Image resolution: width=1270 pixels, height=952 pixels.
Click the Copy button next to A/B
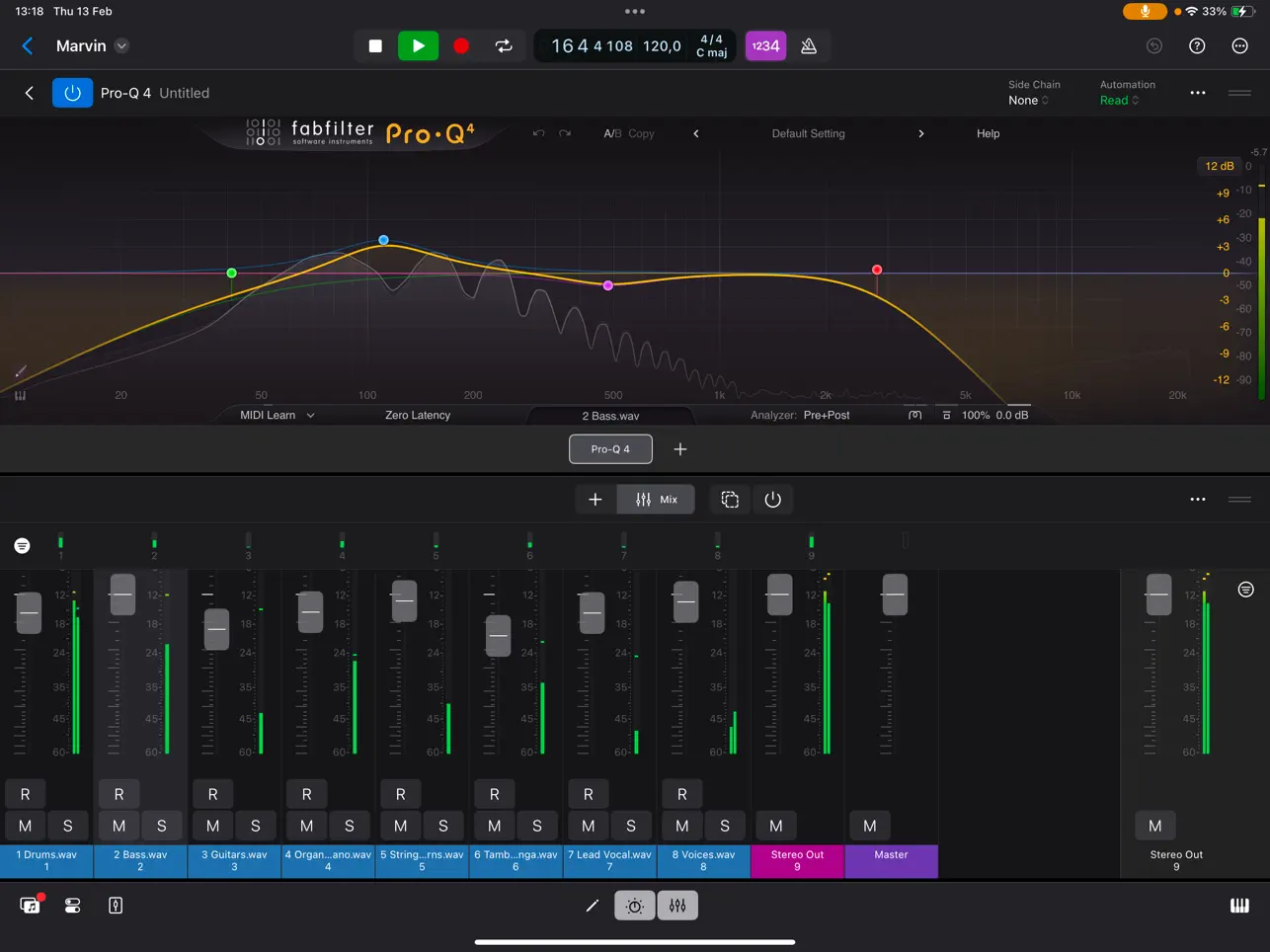[x=643, y=133]
